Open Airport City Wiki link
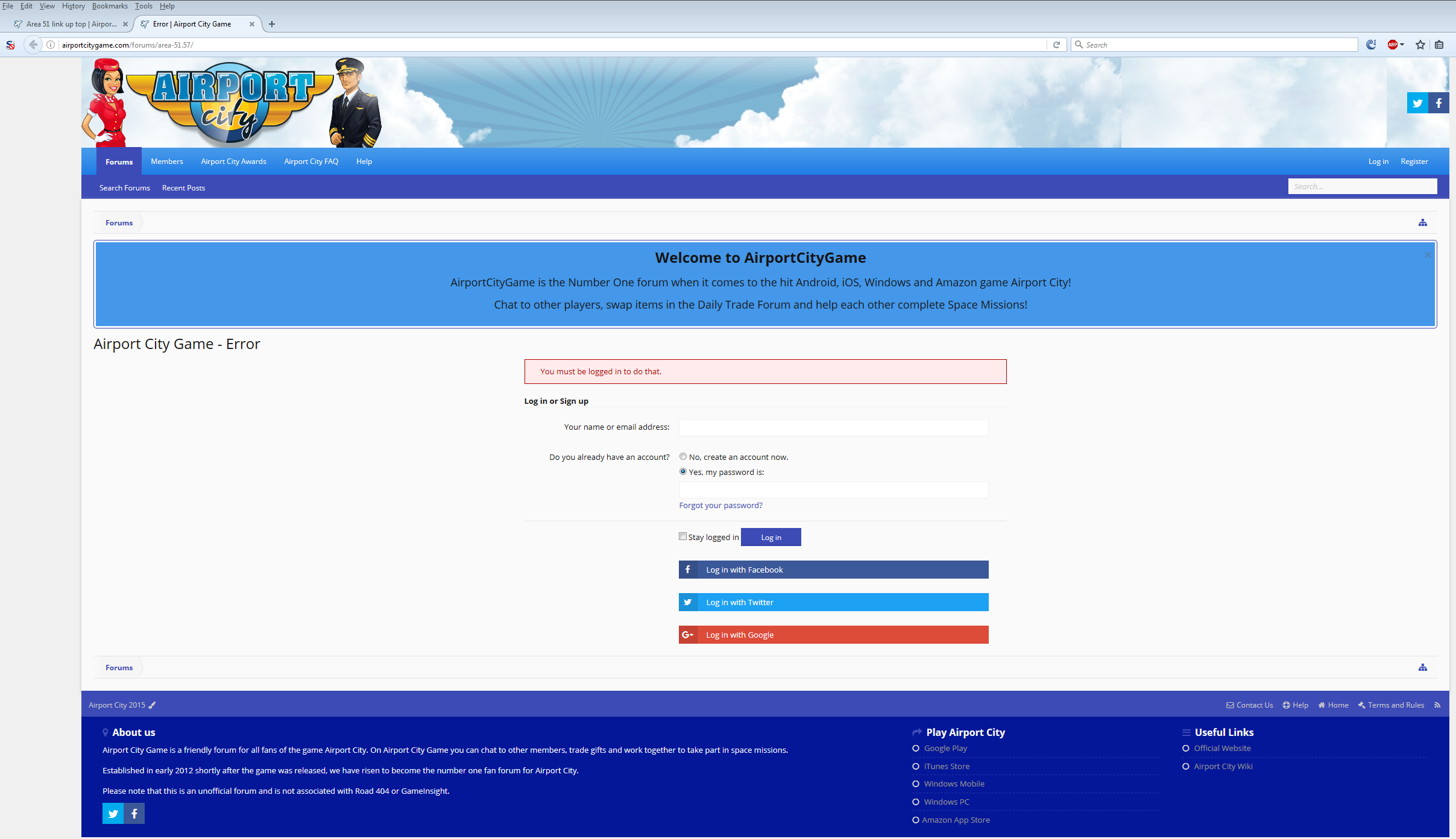The image size is (1456, 839). (x=1223, y=766)
